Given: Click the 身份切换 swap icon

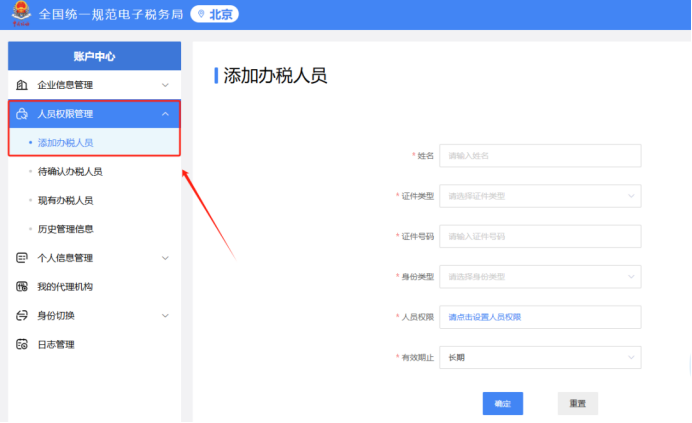Looking at the screenshot, I should [22, 315].
